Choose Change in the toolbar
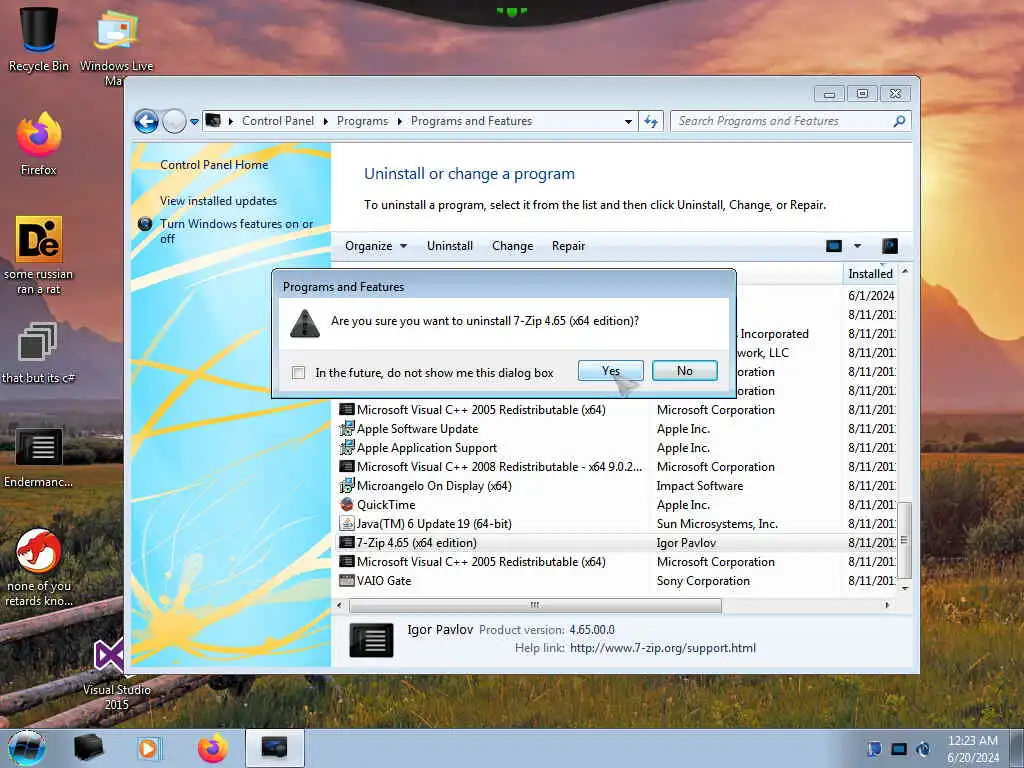Image resolution: width=1024 pixels, height=768 pixels. pos(513,246)
